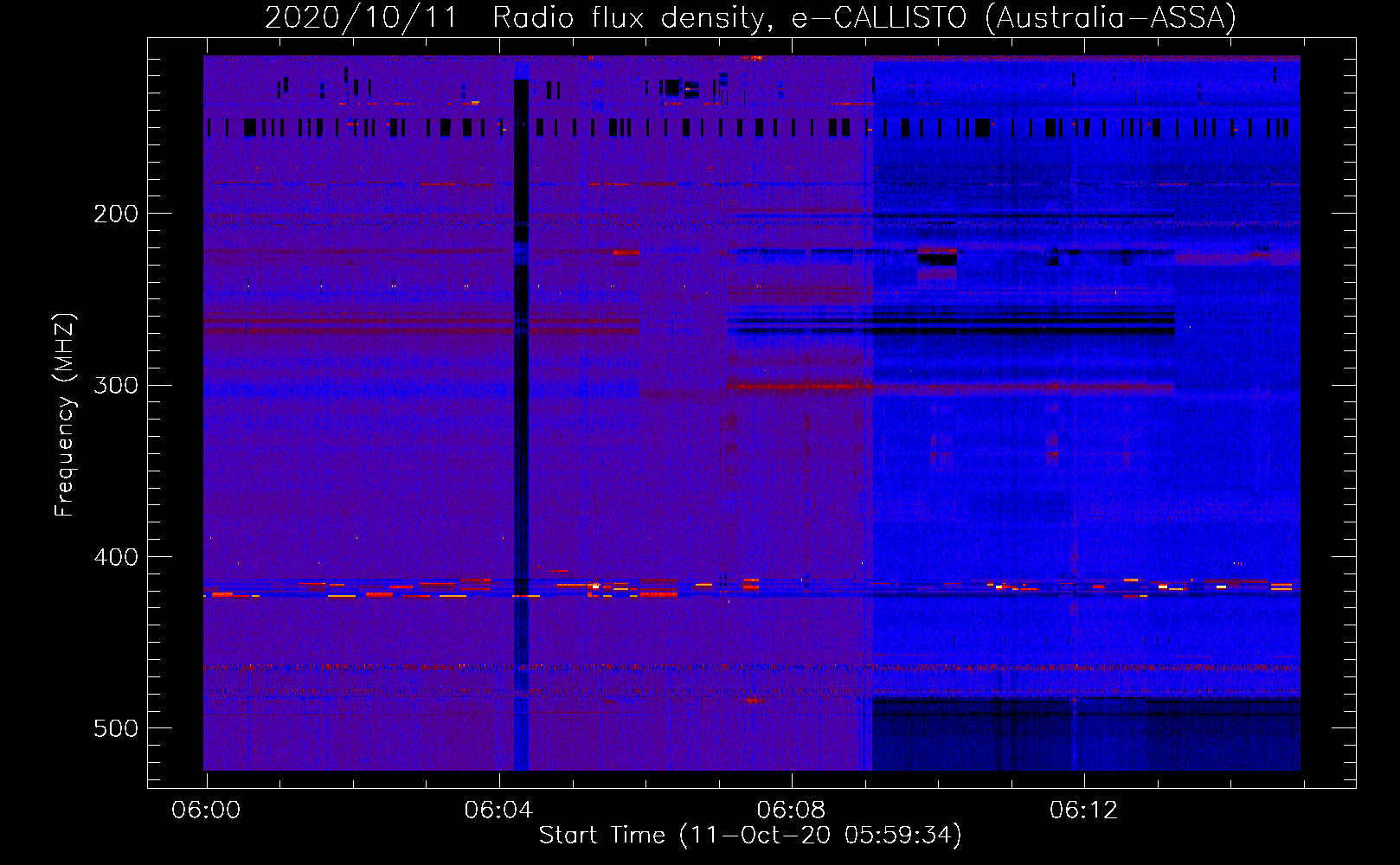Screen dimensions: 1400x865
Task: Click the 200 frequency tick label
Action: coord(116,214)
